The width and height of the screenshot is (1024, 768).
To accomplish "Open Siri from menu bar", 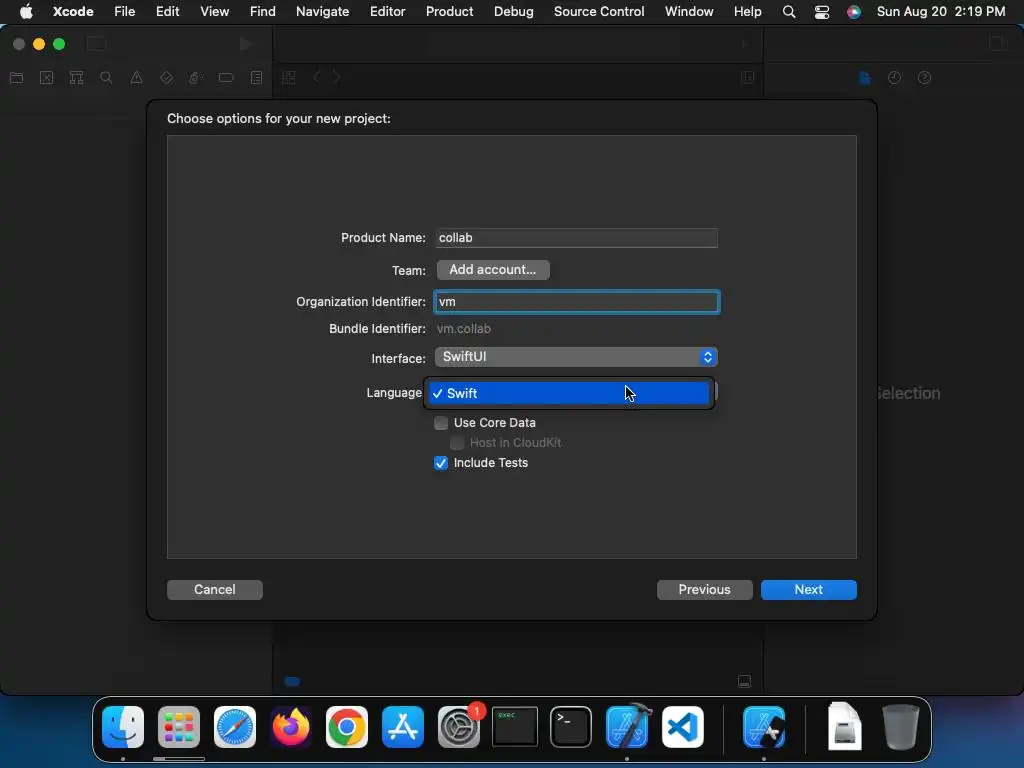I will tap(854, 12).
